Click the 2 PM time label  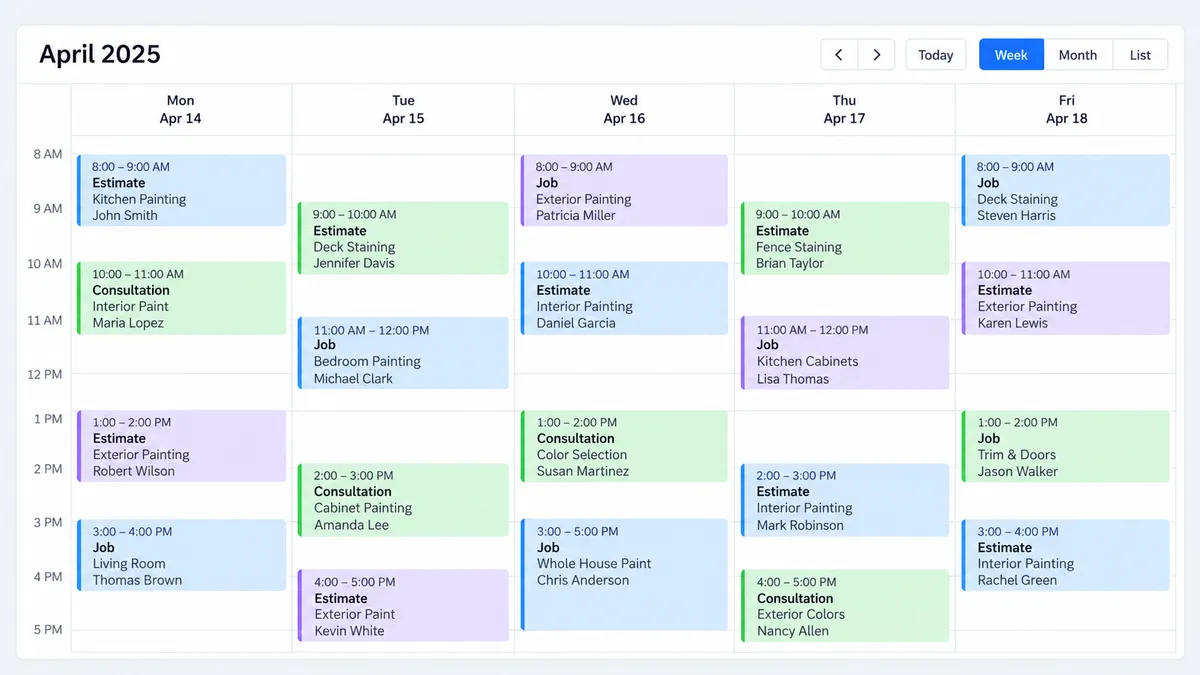point(48,468)
